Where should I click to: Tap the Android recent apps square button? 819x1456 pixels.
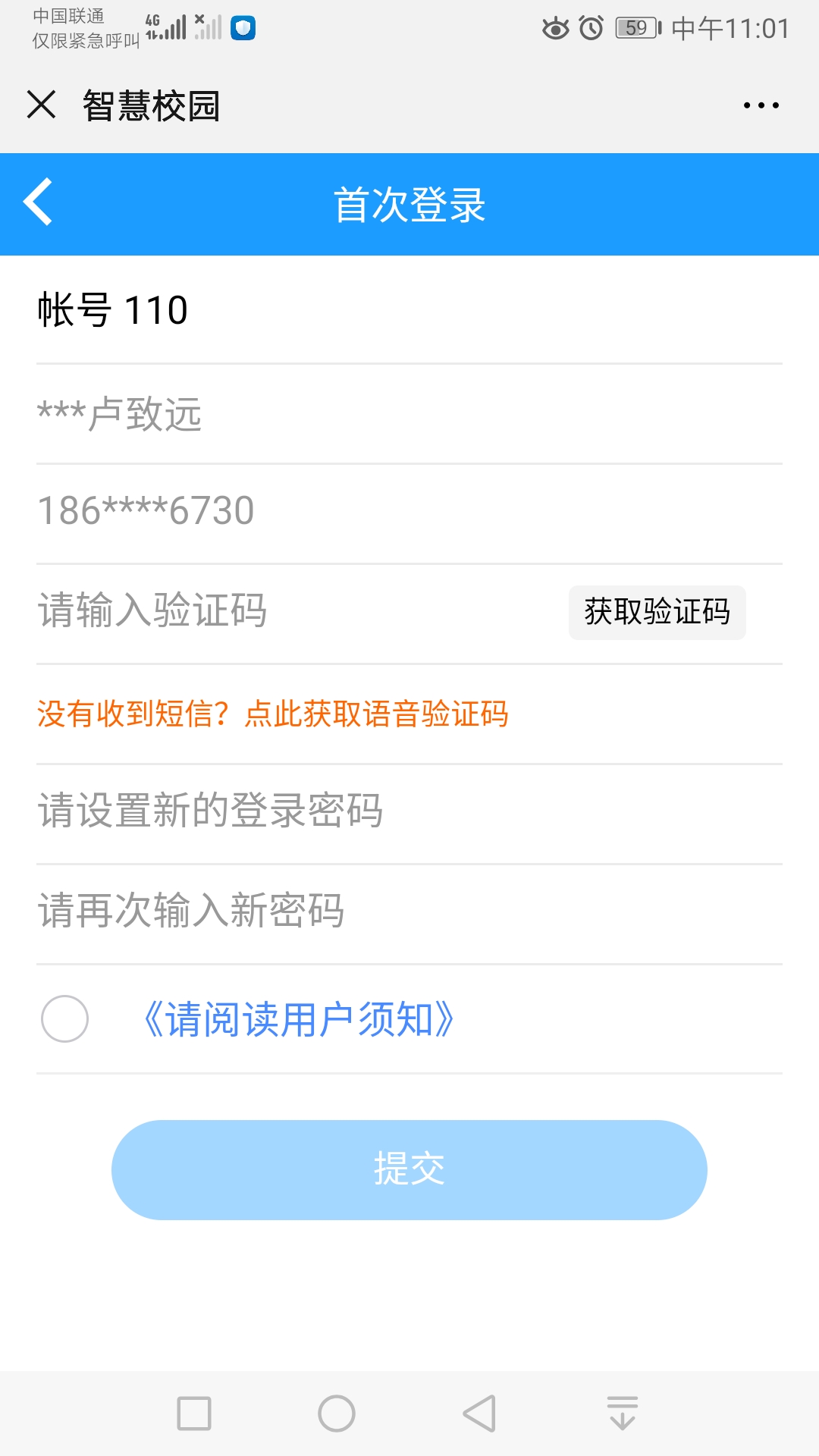194,1414
